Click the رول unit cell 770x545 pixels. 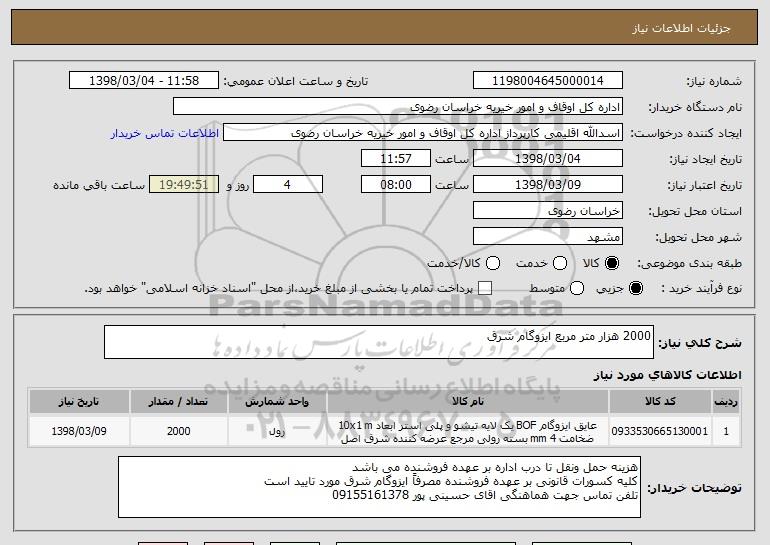(x=277, y=431)
